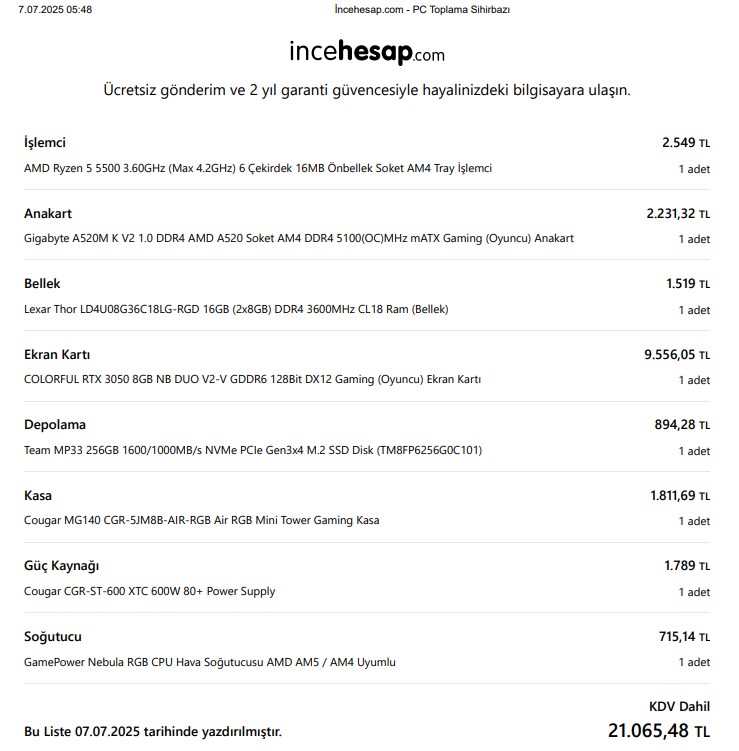This screenshot has height=751, width=739.
Task: Click the COLORFUL RTX 3050 graphics card description
Action: [x=252, y=379]
